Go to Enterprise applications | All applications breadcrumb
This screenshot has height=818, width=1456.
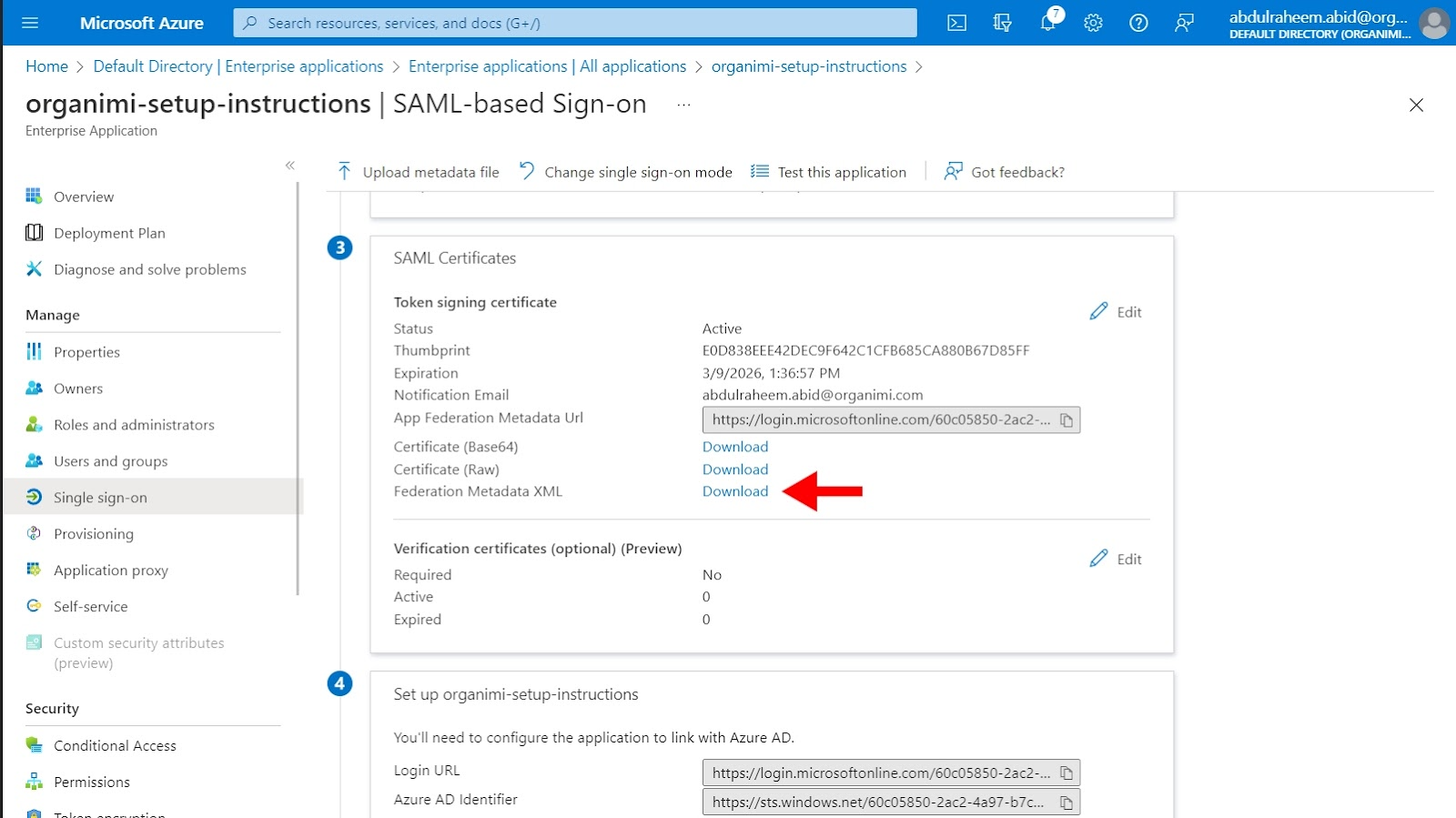(x=547, y=66)
